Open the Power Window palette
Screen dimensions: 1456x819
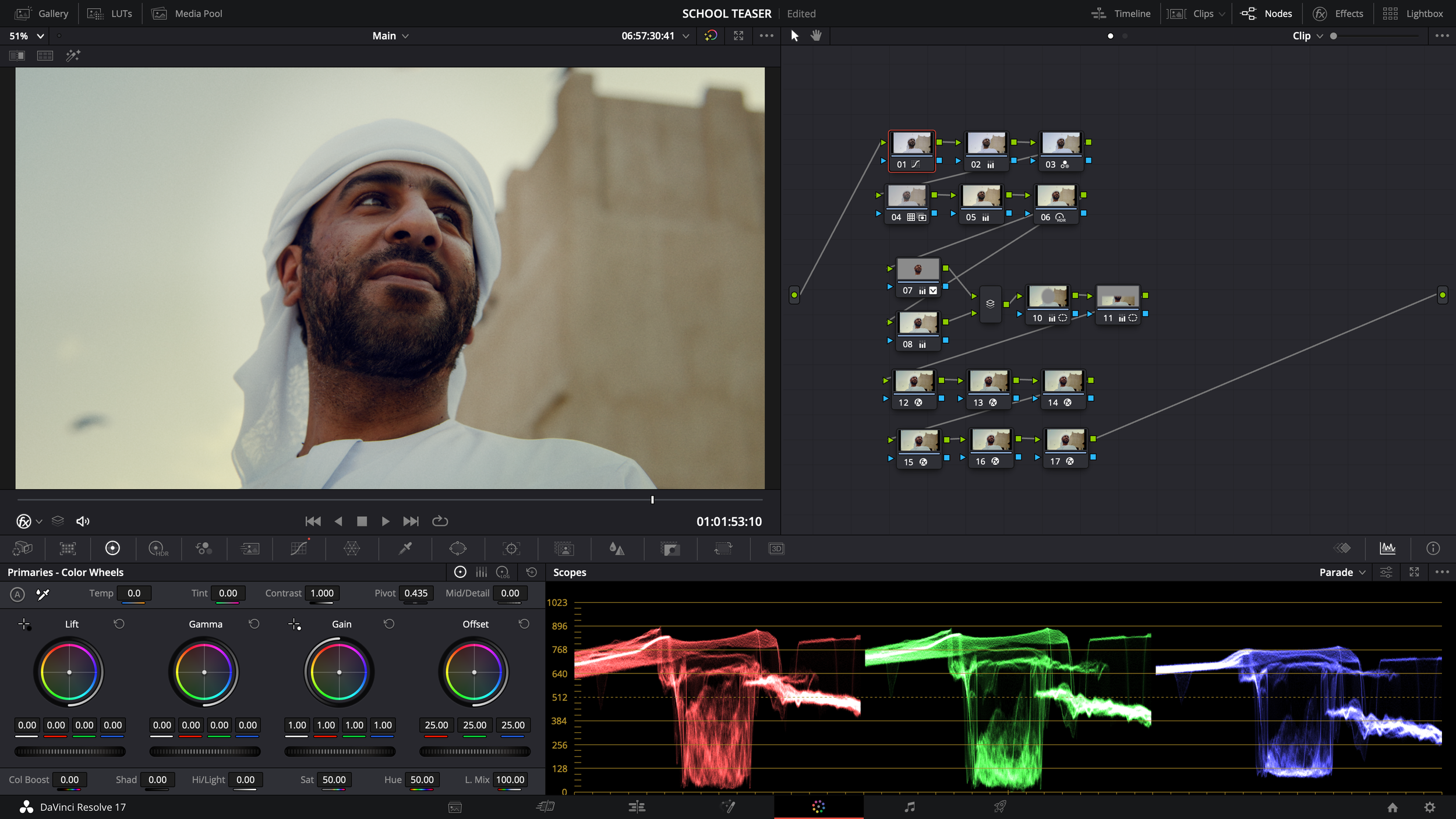coord(458,548)
